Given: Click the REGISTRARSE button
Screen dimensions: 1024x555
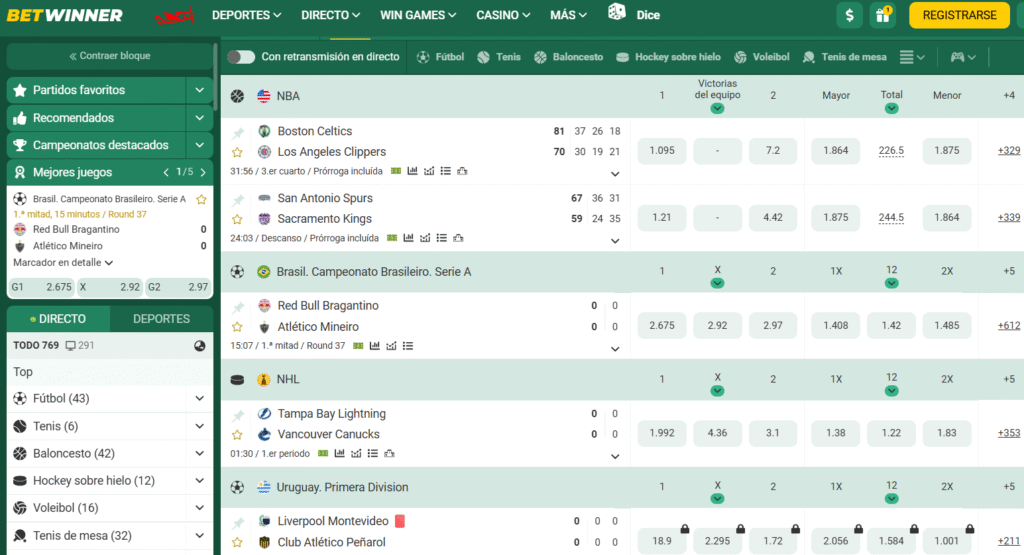Looking at the screenshot, I should click(x=959, y=15).
